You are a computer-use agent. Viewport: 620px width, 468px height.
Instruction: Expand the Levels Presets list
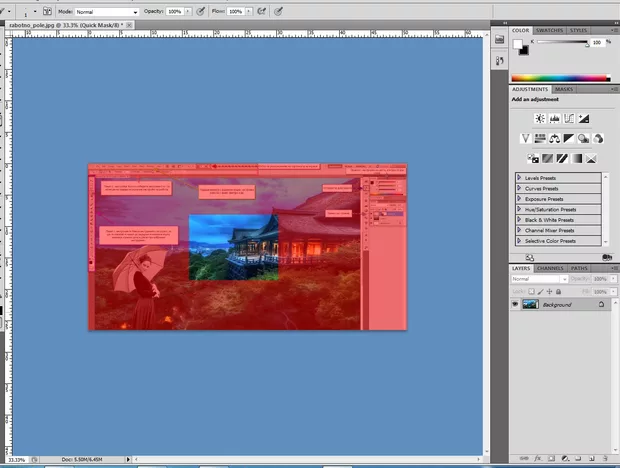coord(520,178)
